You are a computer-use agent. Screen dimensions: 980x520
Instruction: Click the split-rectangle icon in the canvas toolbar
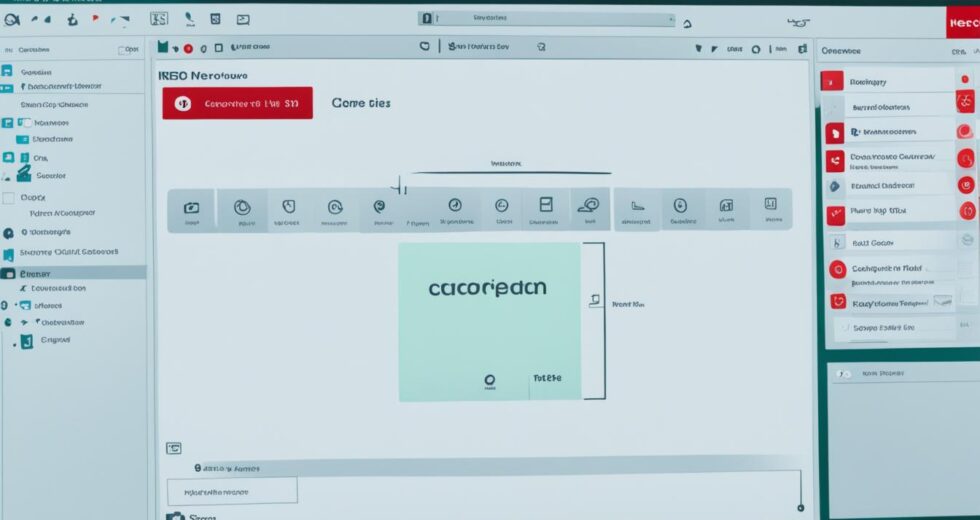click(x=546, y=205)
